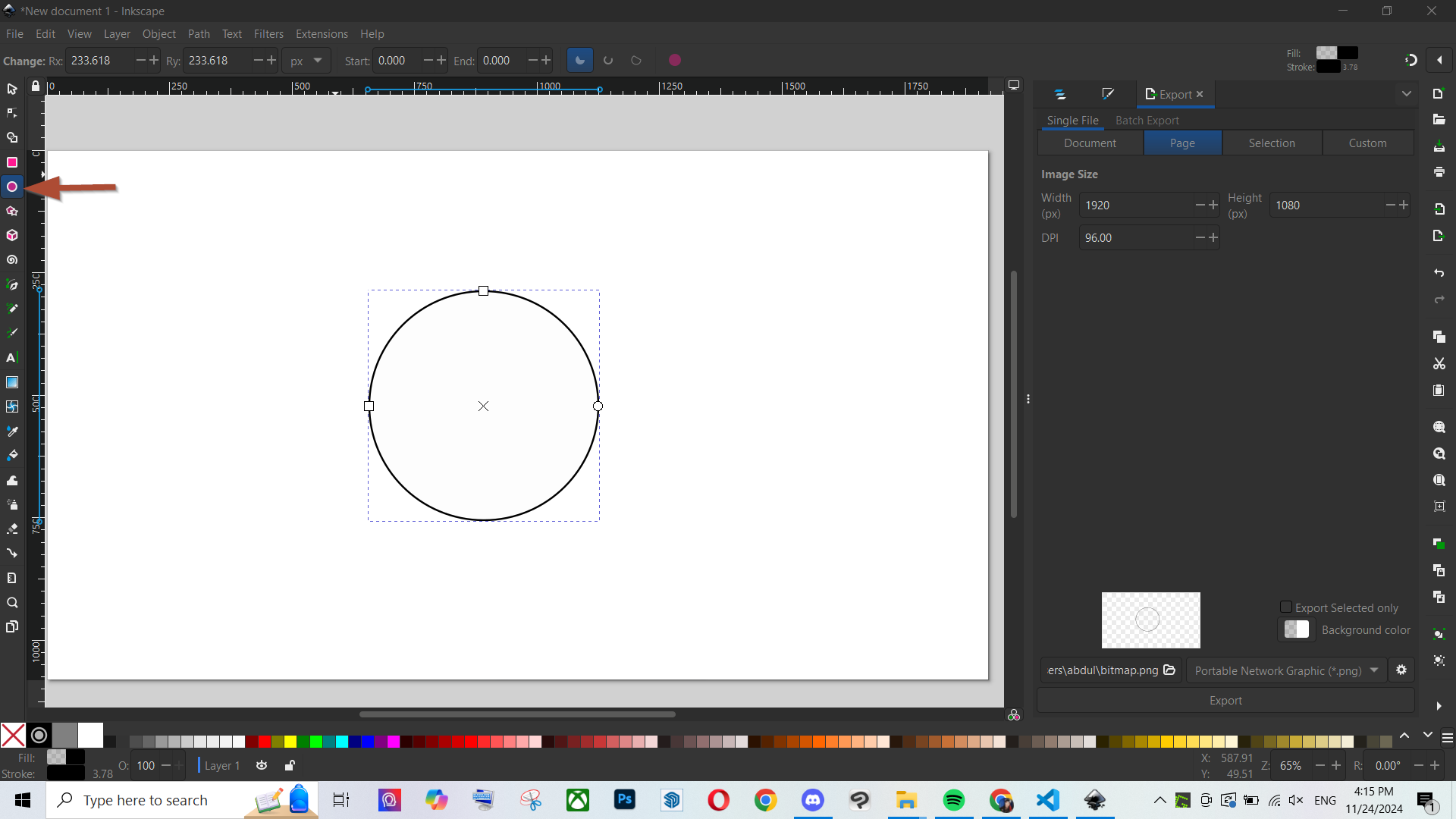
Task: Select the Circle/Ellipse tool
Action: (12, 186)
